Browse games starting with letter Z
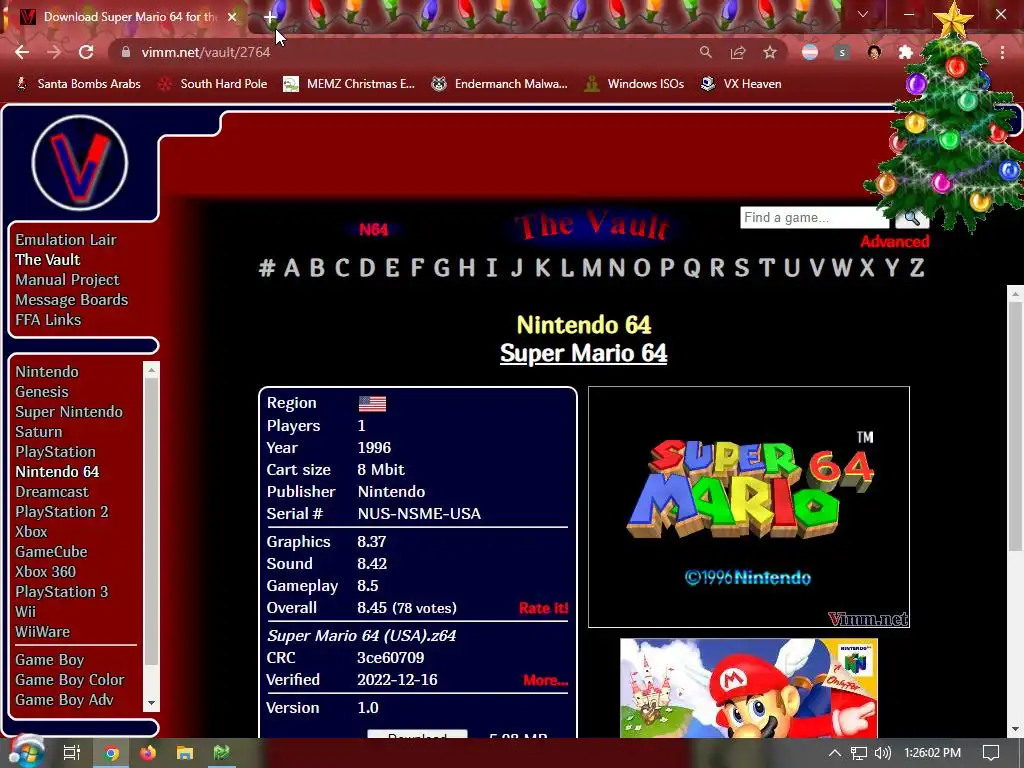Viewport: 1024px width, 768px height. click(917, 268)
